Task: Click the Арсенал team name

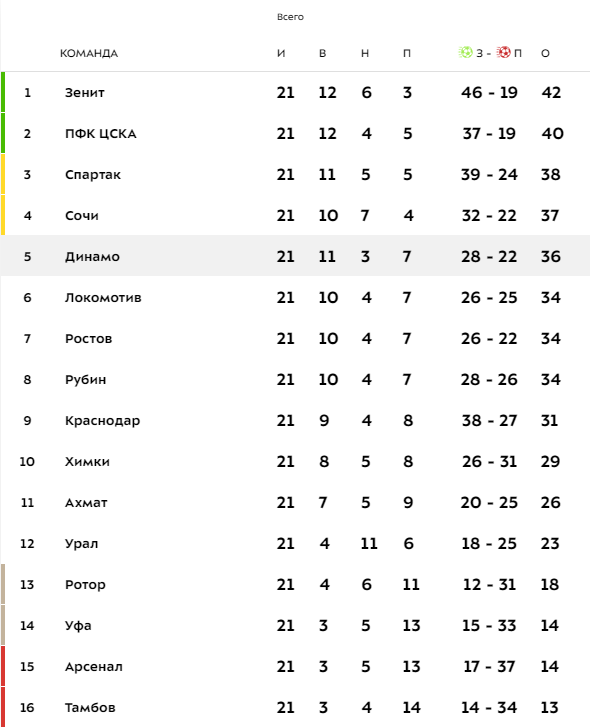Action: coord(94,667)
